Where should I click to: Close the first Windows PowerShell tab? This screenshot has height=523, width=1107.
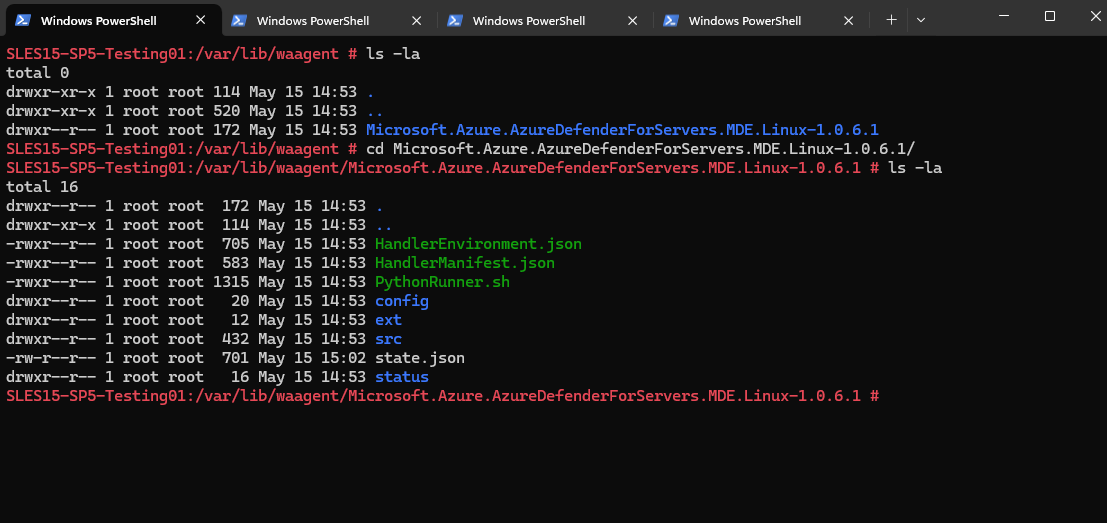(x=201, y=20)
